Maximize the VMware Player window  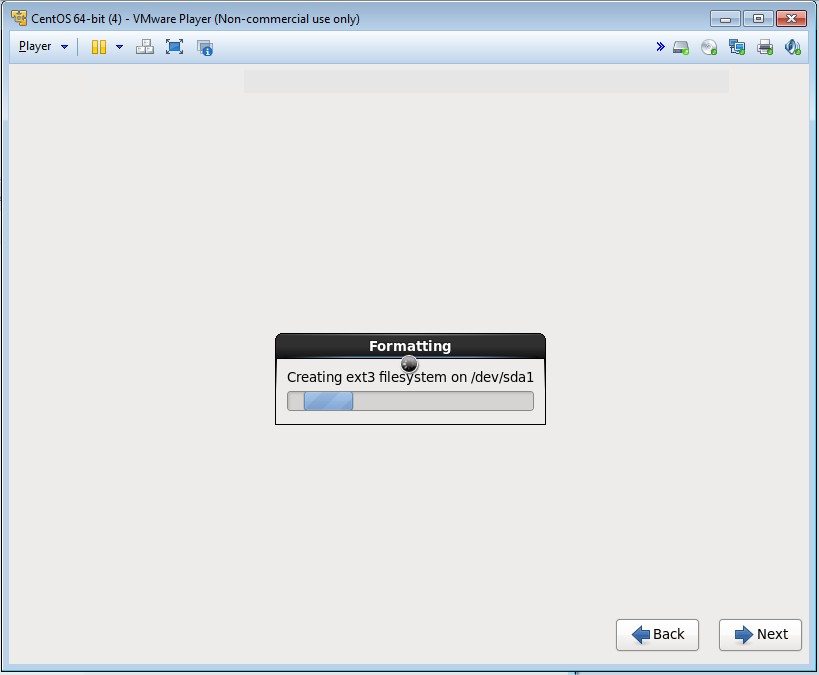(x=758, y=19)
